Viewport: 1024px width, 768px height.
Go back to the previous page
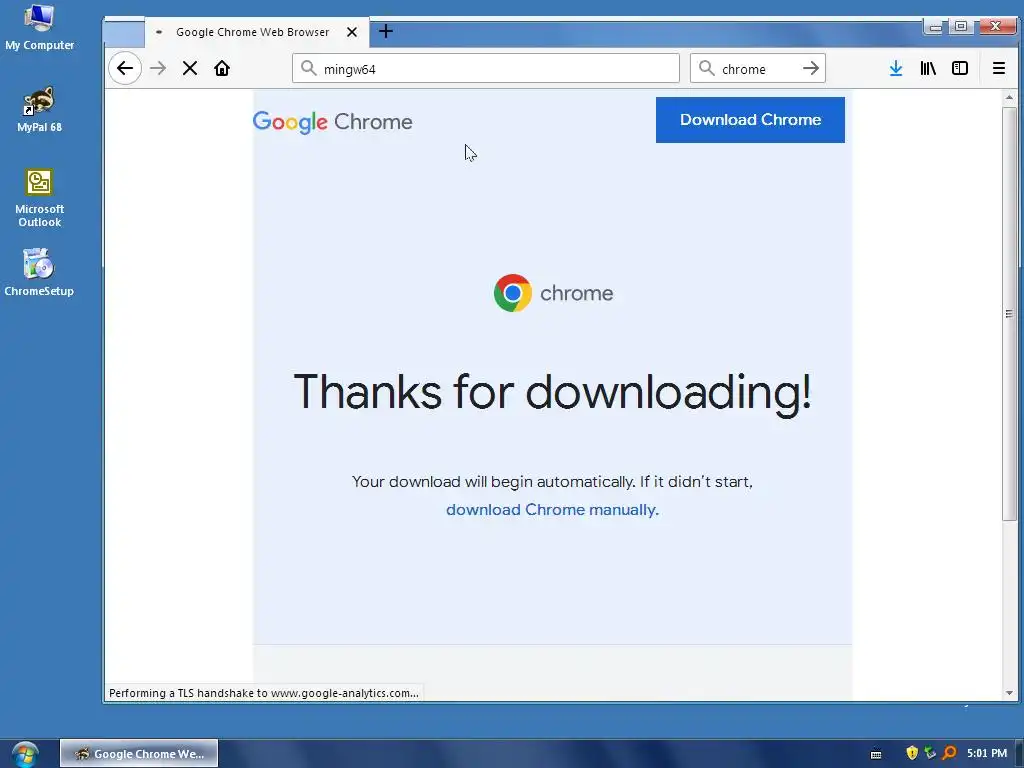pos(125,69)
